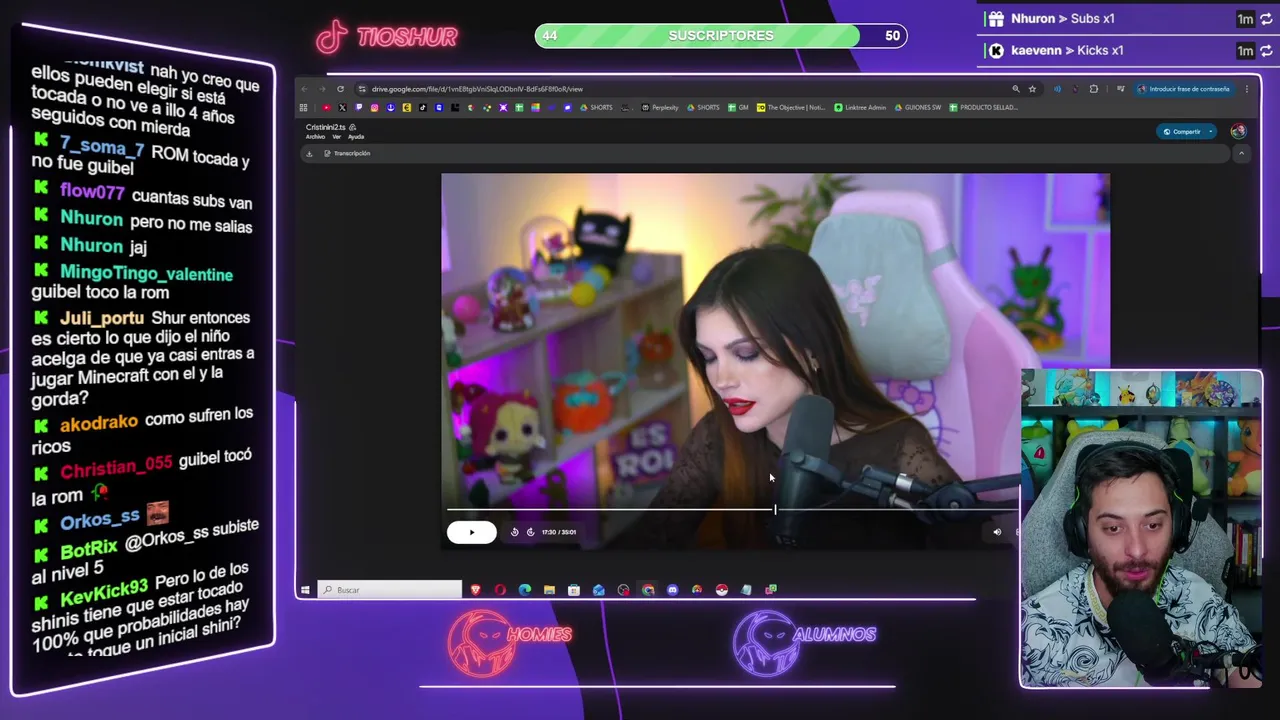1280x720 pixels.
Task: Open the Perplexity bookmark
Action: [660, 107]
